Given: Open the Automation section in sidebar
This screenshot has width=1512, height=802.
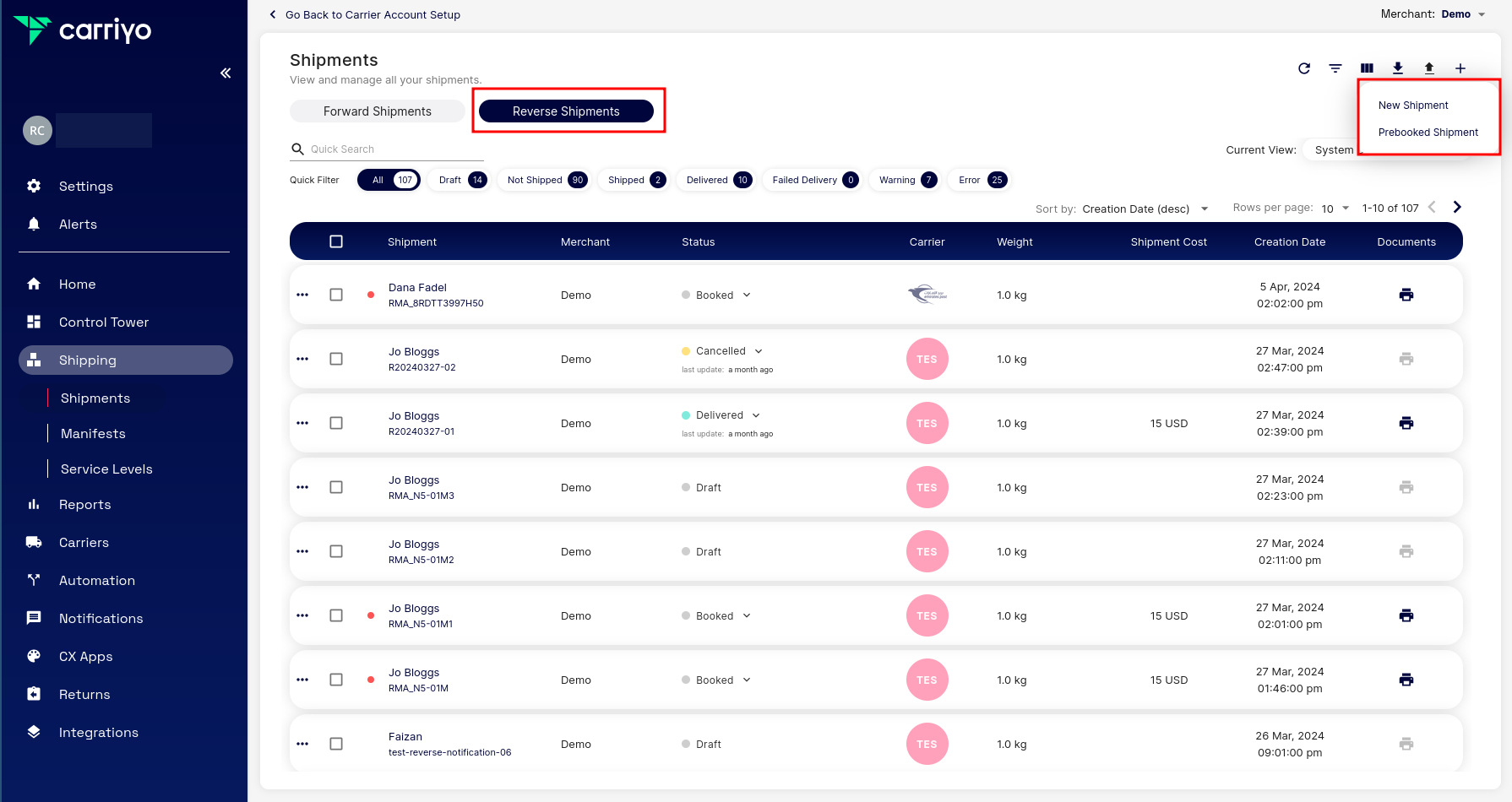Looking at the screenshot, I should (x=96, y=580).
